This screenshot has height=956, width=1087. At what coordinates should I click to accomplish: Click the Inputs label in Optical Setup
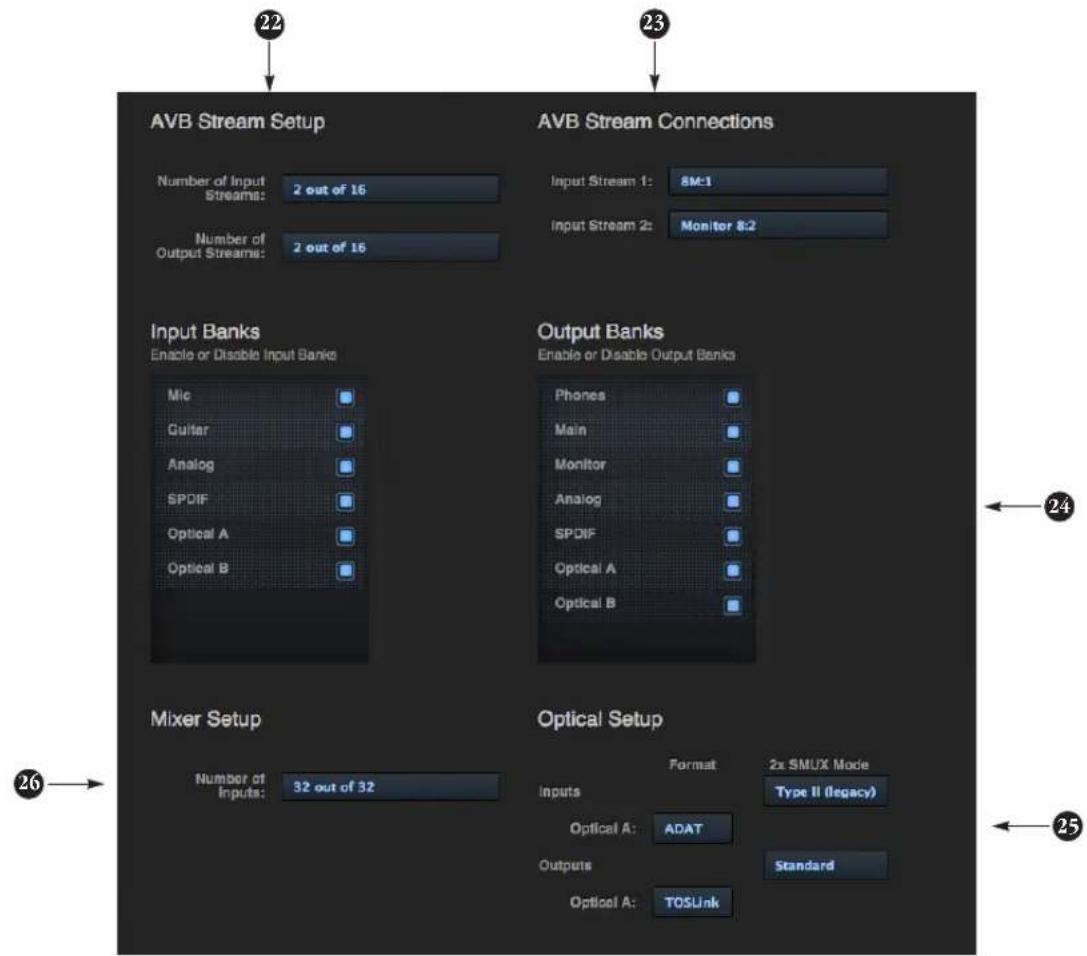click(x=559, y=792)
